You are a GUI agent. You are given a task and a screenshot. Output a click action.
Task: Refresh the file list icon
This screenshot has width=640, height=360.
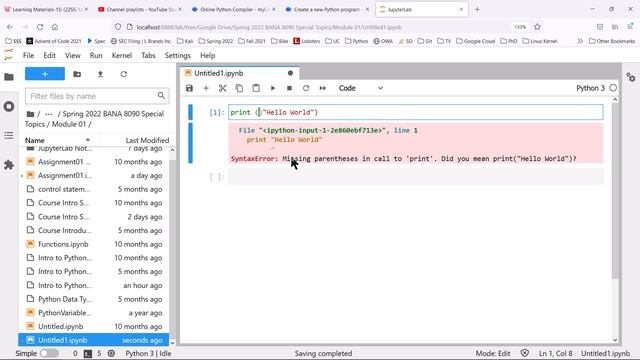pos(124,74)
